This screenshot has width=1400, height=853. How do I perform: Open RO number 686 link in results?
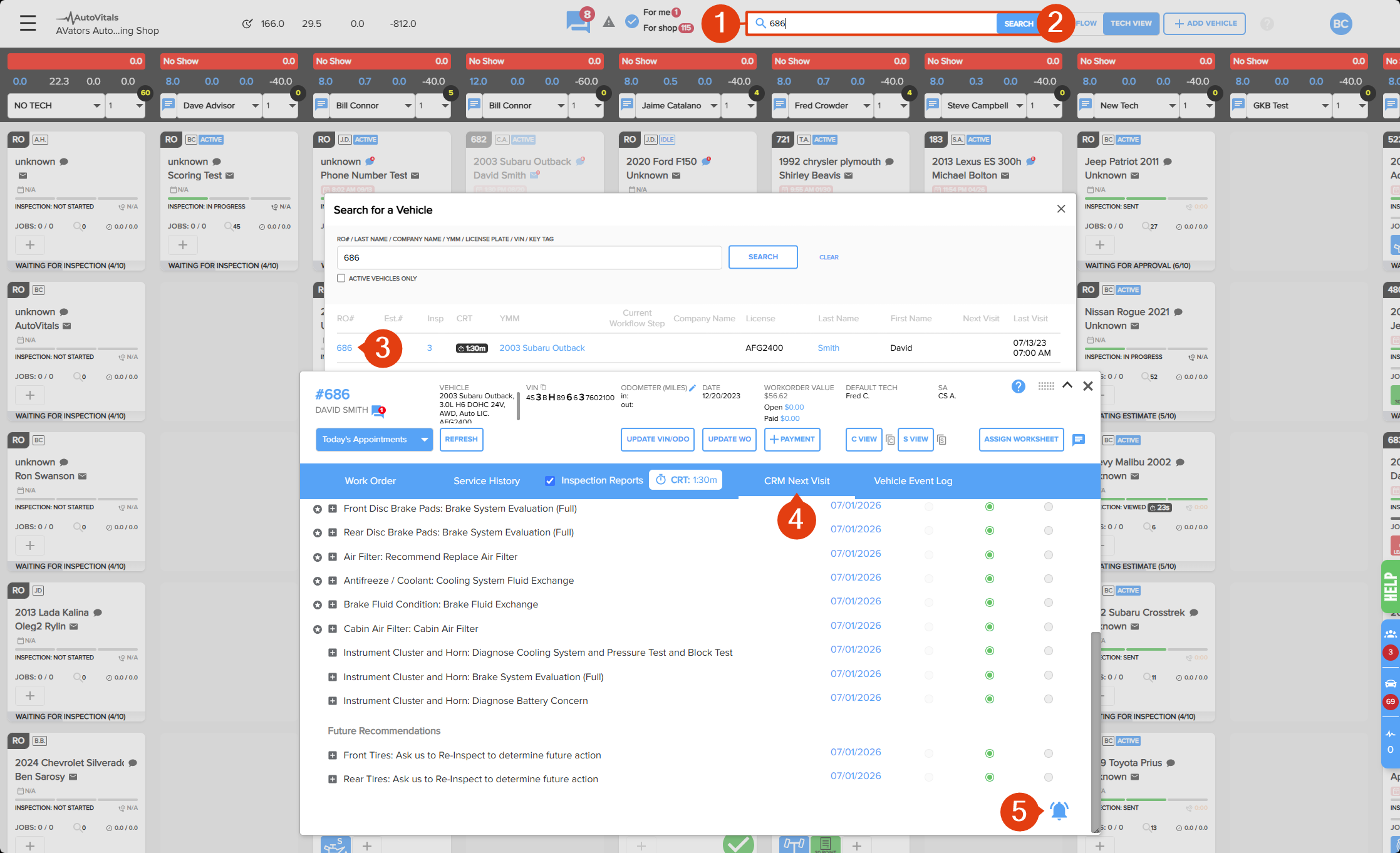click(345, 348)
